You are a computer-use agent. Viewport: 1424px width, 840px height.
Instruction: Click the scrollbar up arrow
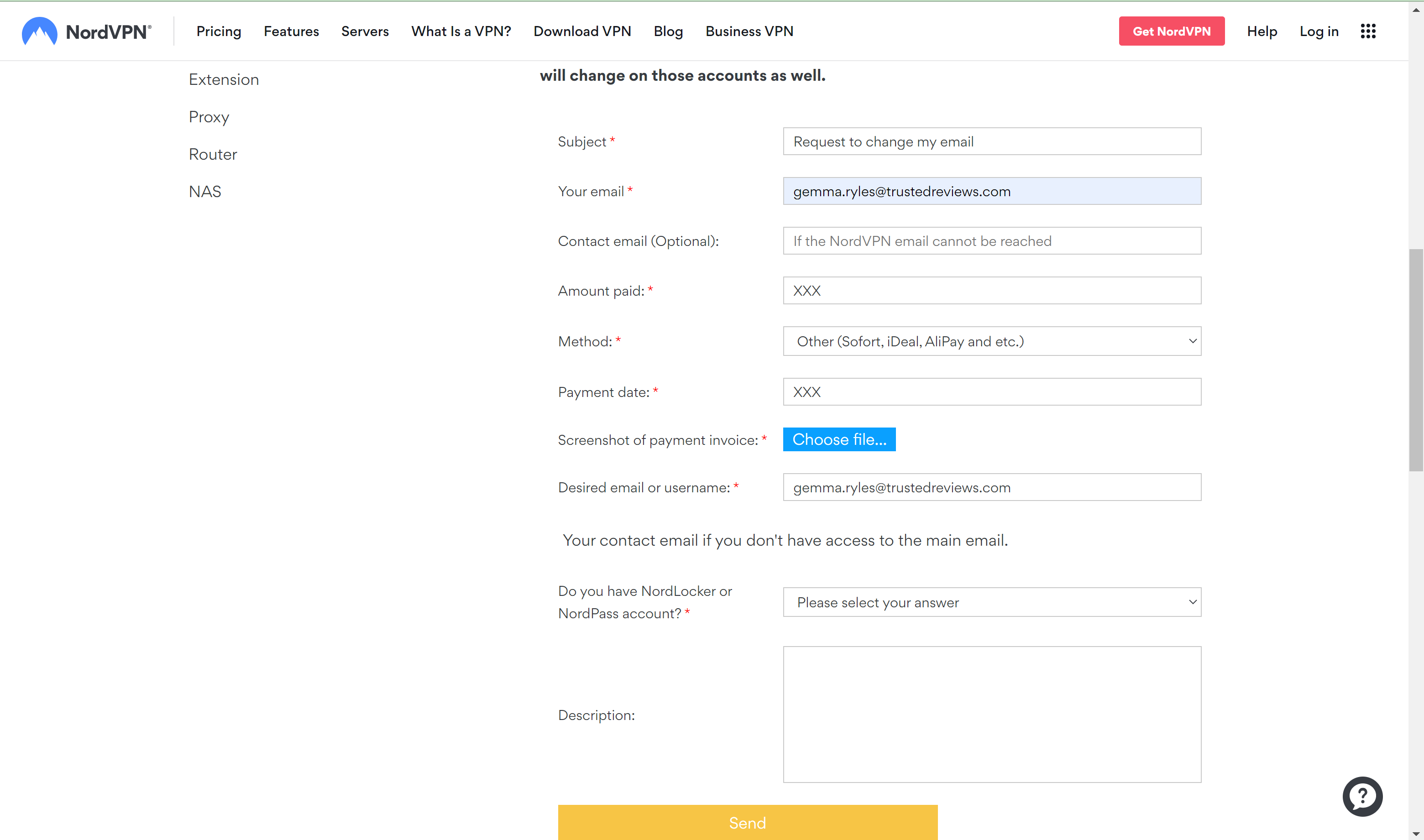click(x=1415, y=9)
